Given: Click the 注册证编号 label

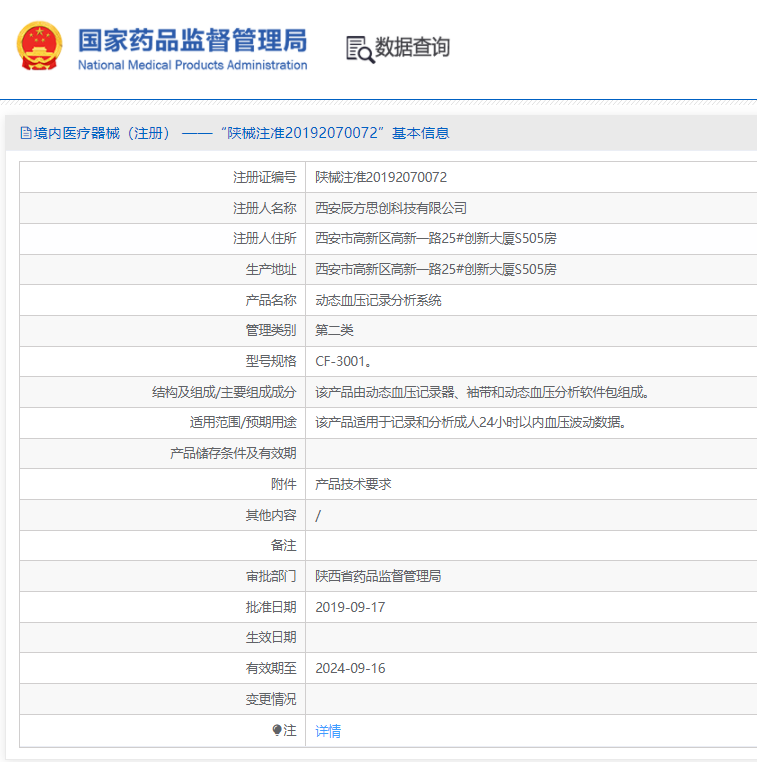Looking at the screenshot, I should (x=264, y=177).
